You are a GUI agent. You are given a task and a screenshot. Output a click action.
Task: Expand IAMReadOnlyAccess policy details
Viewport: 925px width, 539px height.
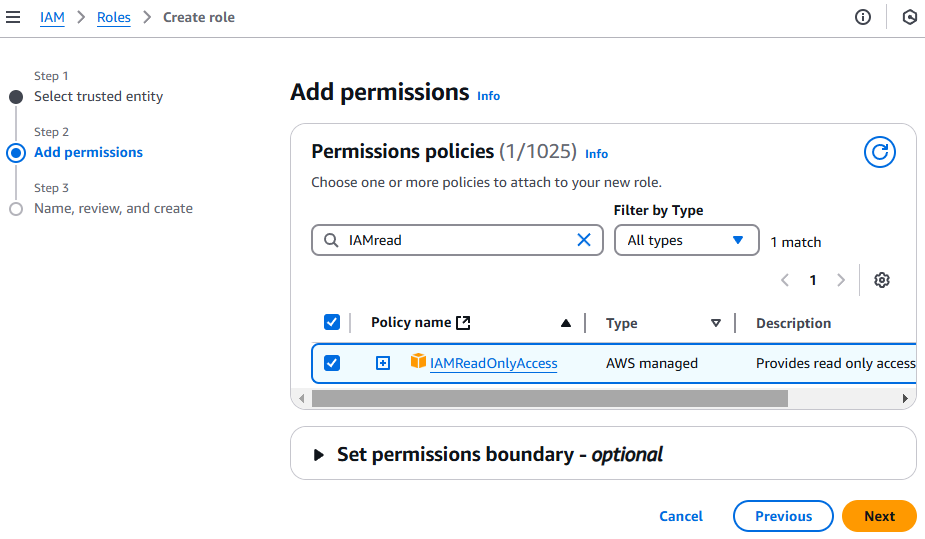coord(383,363)
